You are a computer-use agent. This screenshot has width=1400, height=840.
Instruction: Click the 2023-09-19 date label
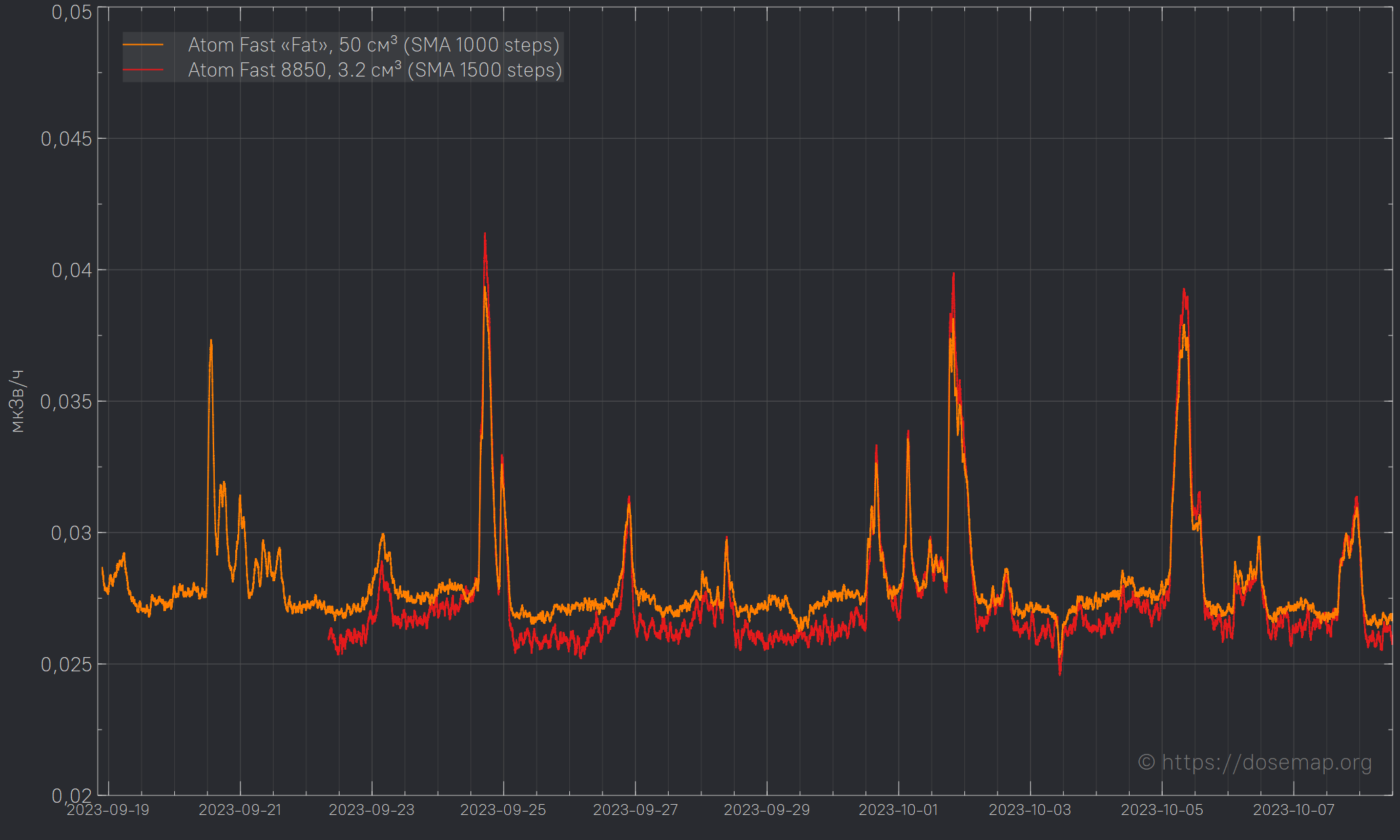coord(108,810)
